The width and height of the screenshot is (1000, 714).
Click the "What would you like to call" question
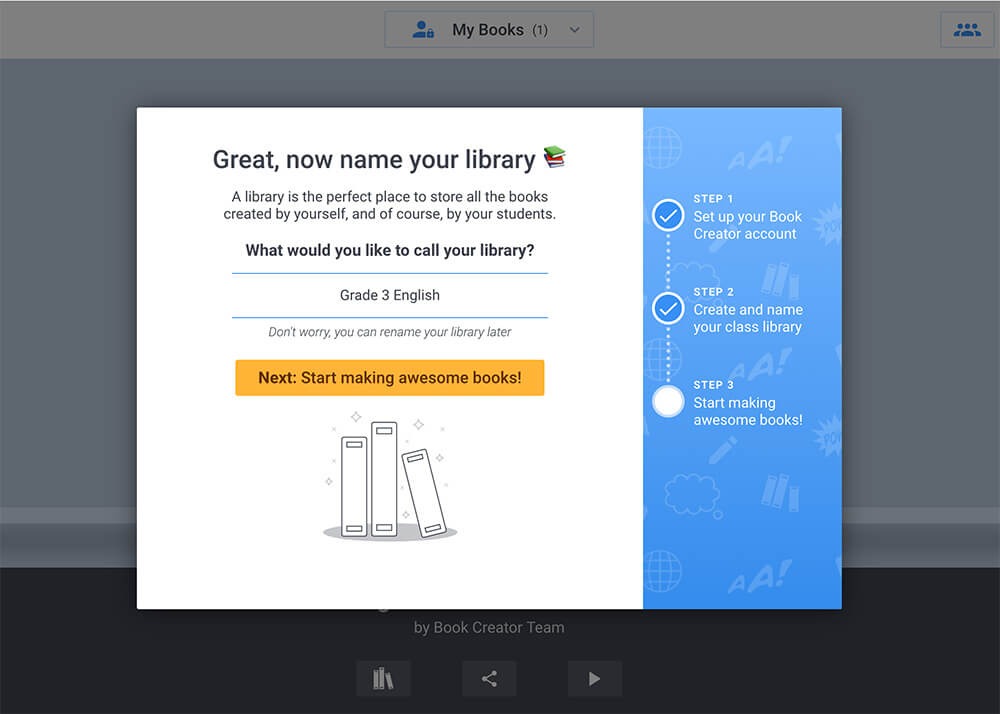click(x=390, y=251)
